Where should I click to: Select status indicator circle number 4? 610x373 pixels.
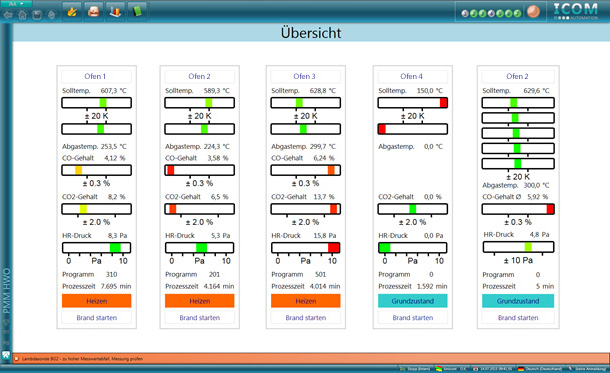click(x=491, y=14)
